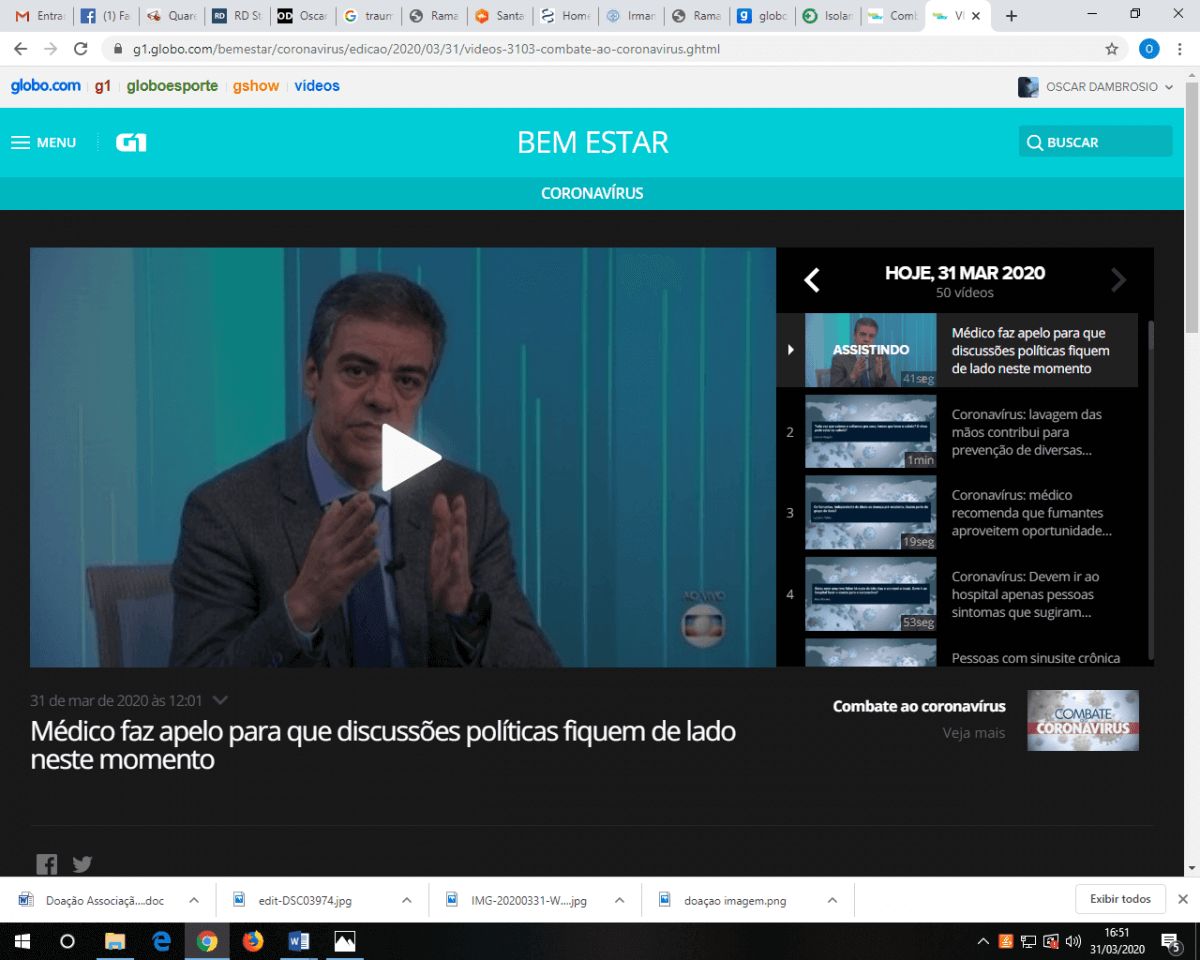Open the Windows notification center
This screenshot has width=1200, height=960.
click(x=1171, y=941)
